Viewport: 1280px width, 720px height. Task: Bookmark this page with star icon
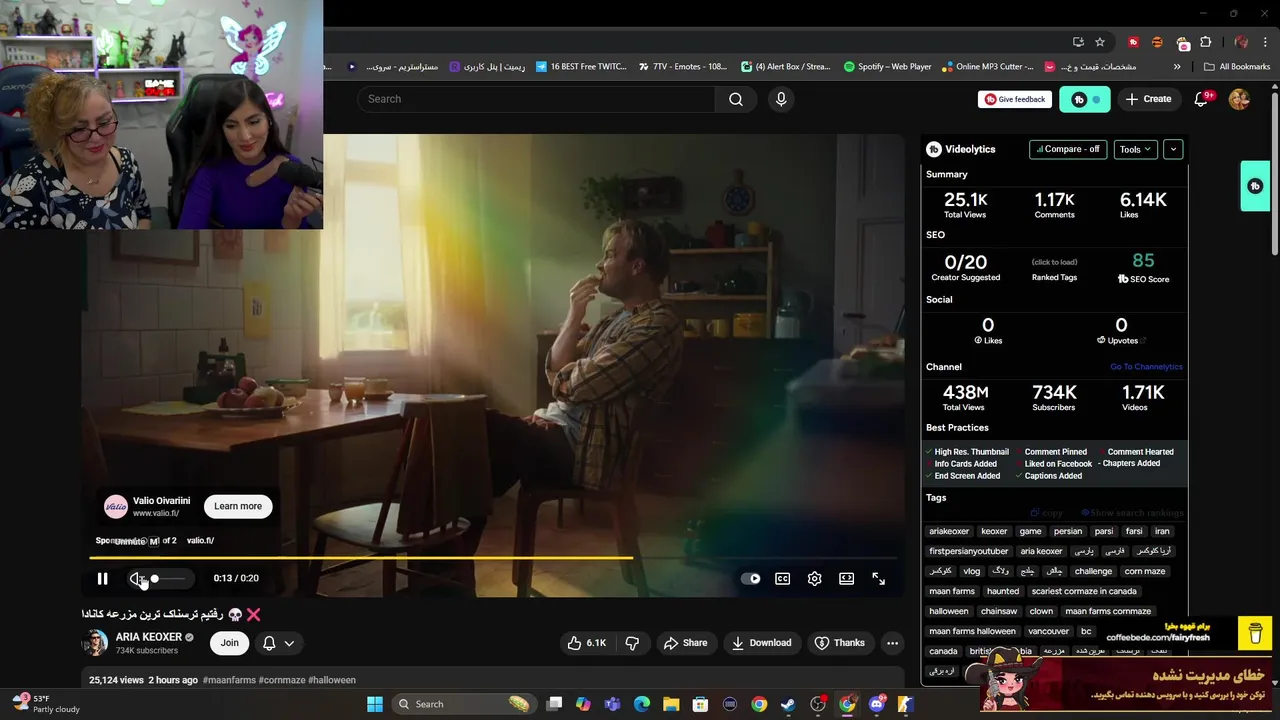coord(1100,42)
